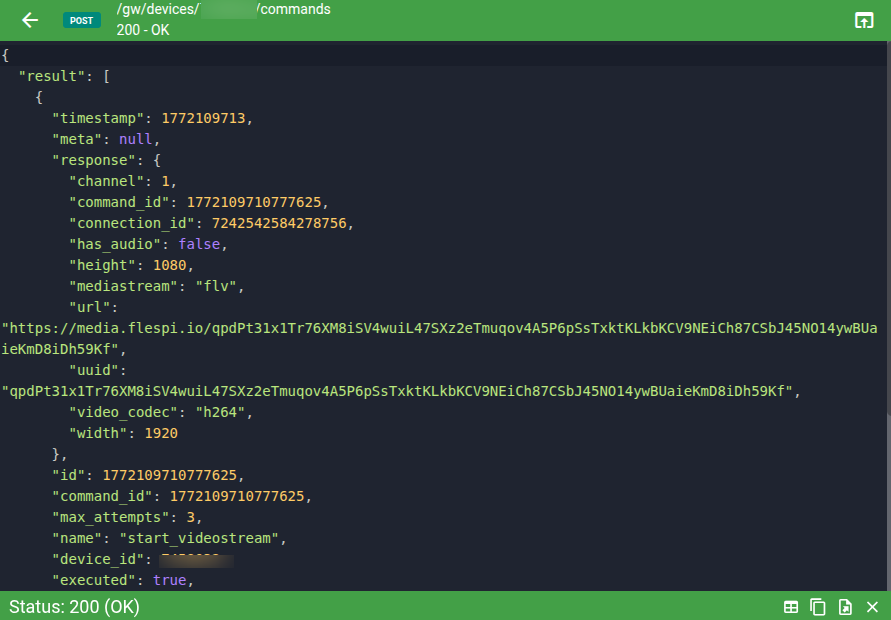Image resolution: width=891 pixels, height=620 pixels.
Task: Click the "Status: 200 (OK)" text
Action: coord(74,607)
